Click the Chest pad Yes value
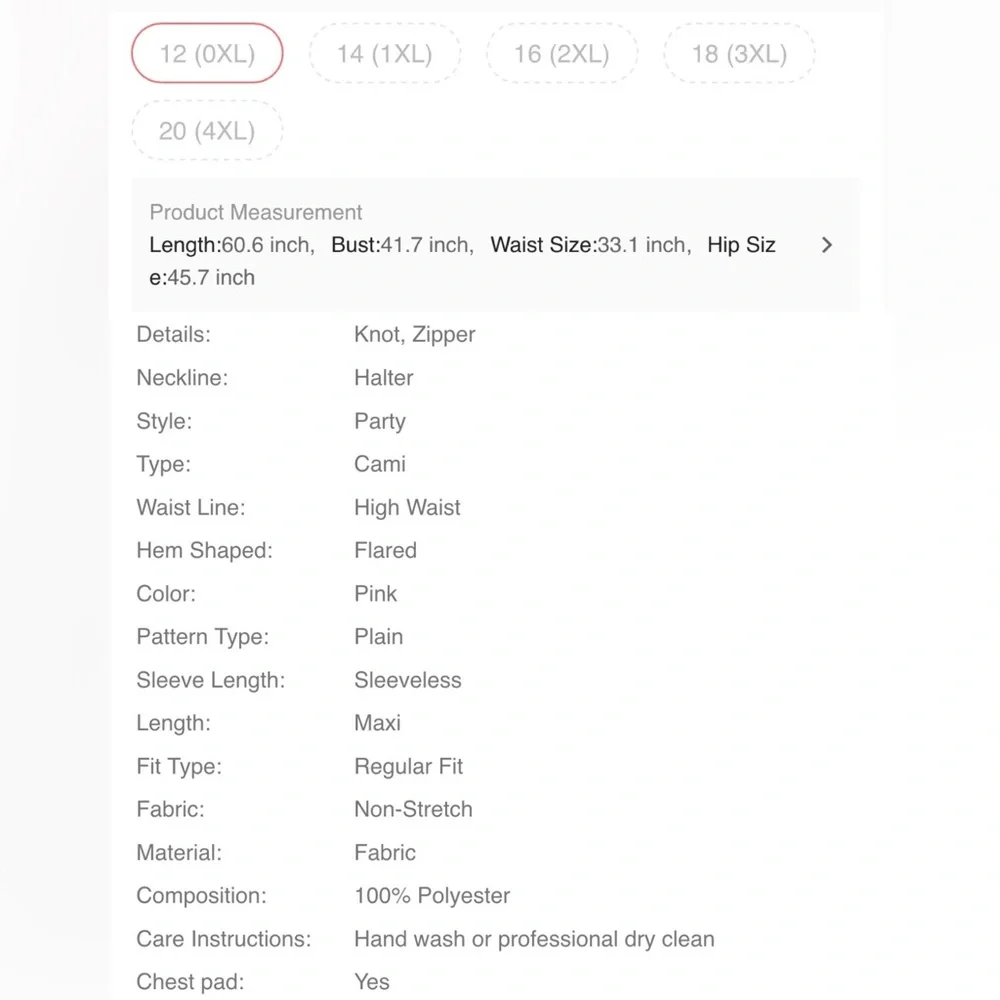 tap(371, 982)
